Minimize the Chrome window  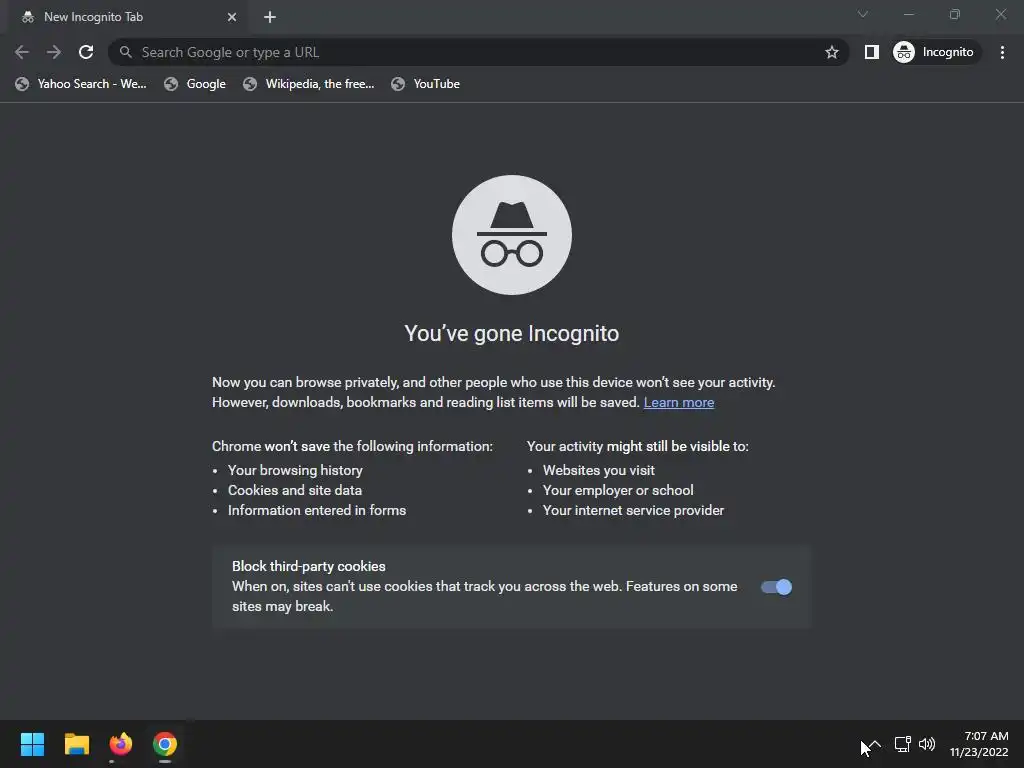point(908,14)
